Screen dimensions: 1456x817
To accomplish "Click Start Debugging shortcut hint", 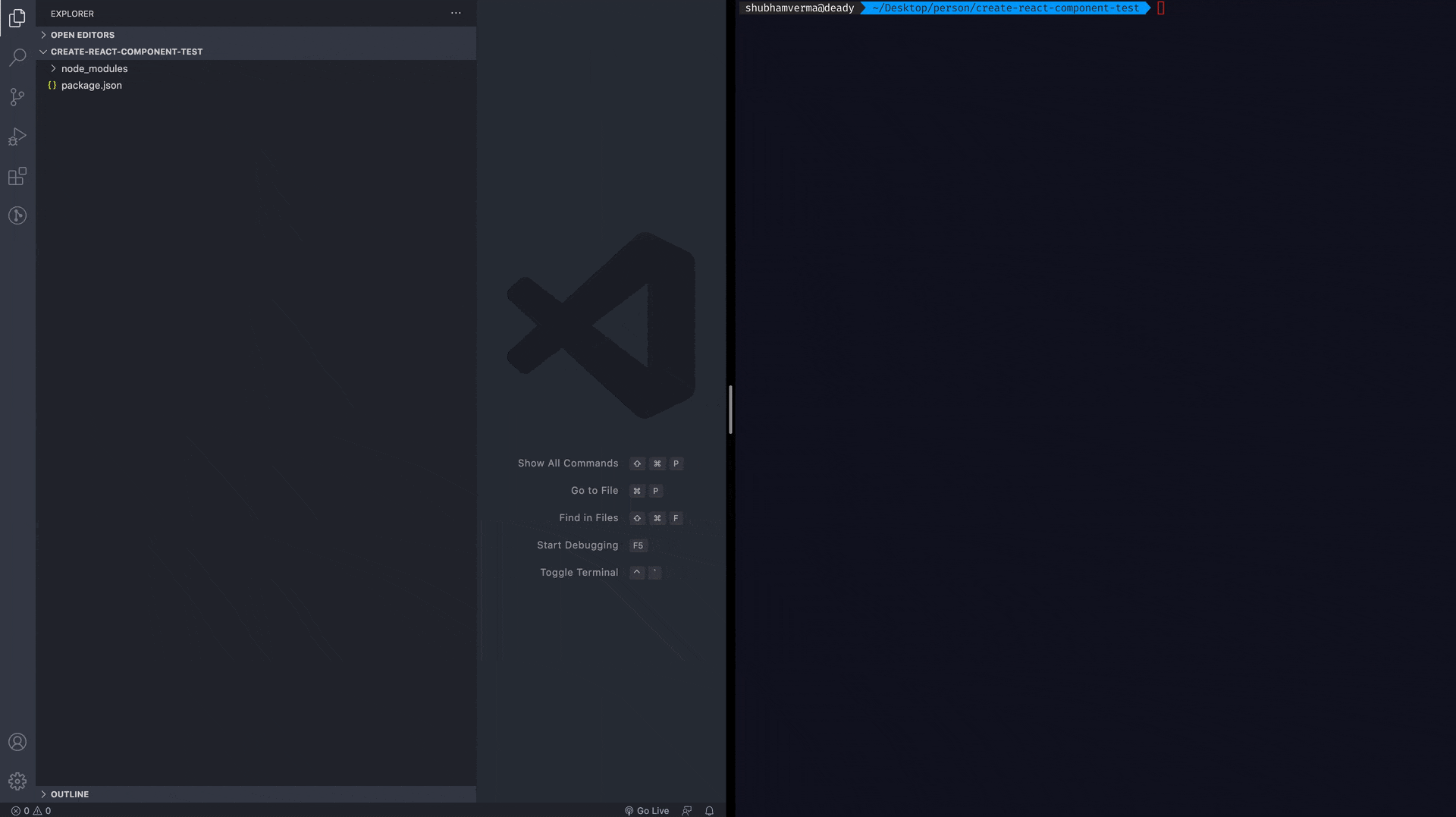I will tap(577, 545).
